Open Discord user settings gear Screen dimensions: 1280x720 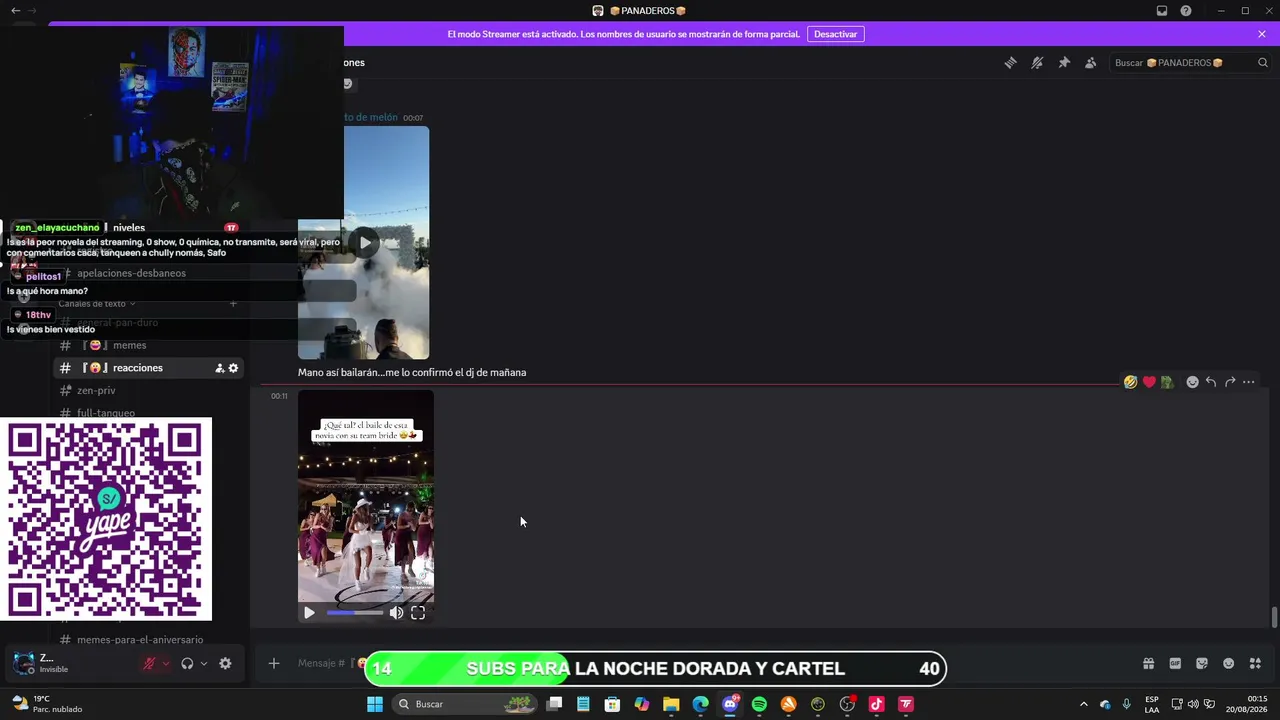(225, 663)
